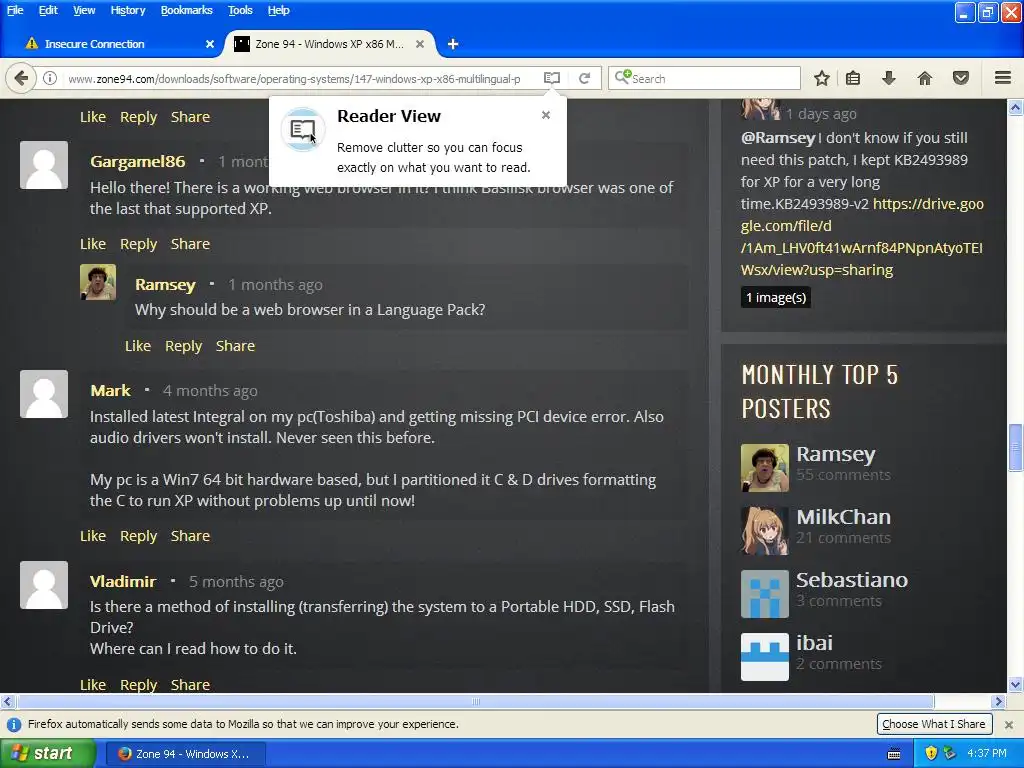1024x768 pixels.
Task: Close the Mozilla data notification bar
Action: tap(1009, 724)
